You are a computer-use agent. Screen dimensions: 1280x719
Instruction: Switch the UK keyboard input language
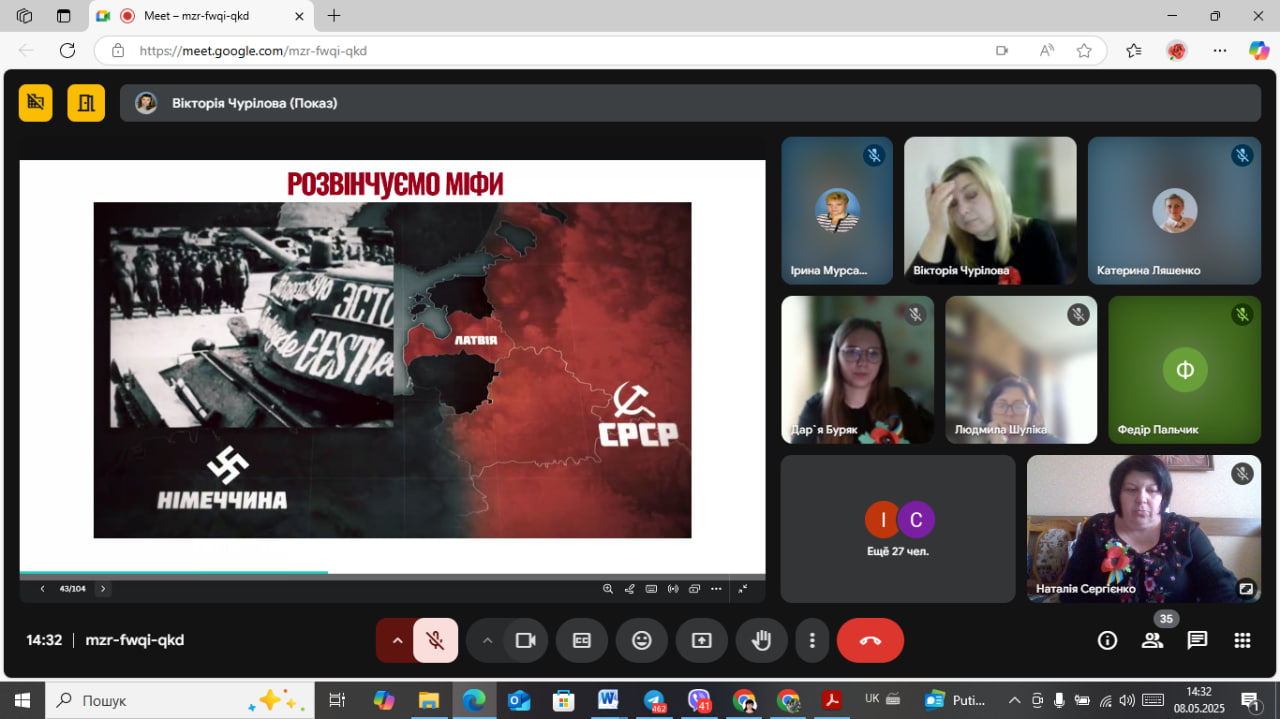pyautogui.click(x=872, y=699)
